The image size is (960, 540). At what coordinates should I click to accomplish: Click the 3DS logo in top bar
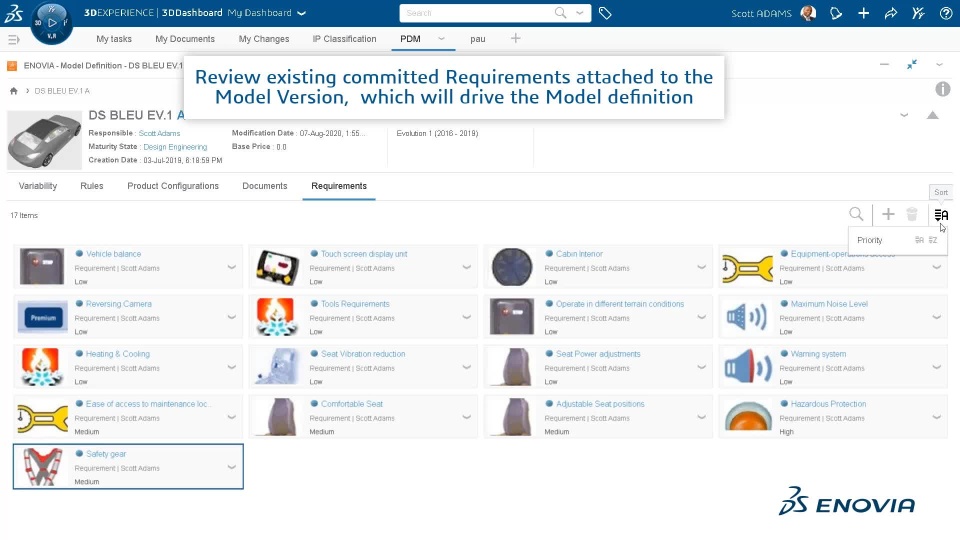(x=13, y=13)
